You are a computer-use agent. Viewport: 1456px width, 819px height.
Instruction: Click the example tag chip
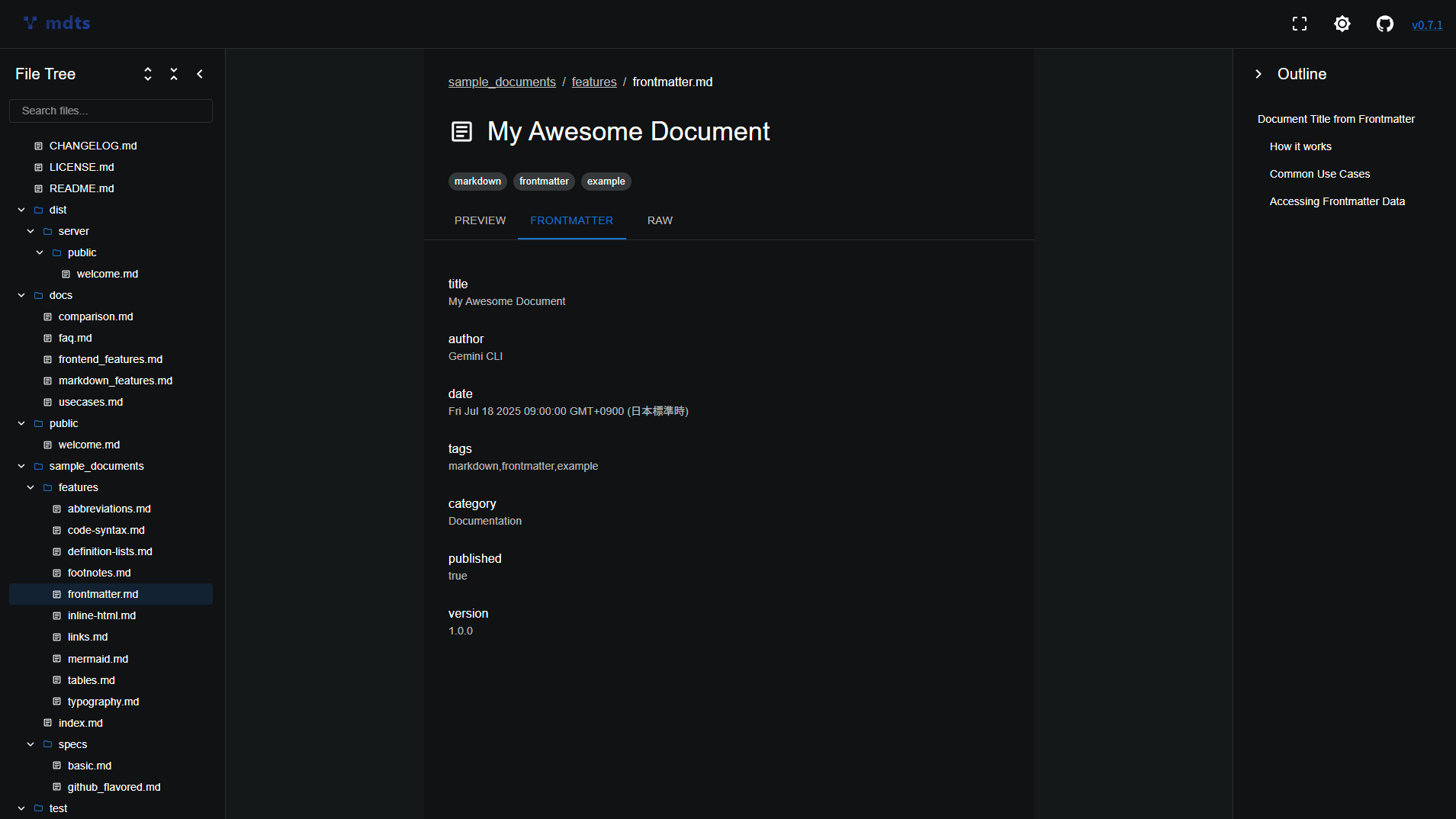tap(606, 181)
